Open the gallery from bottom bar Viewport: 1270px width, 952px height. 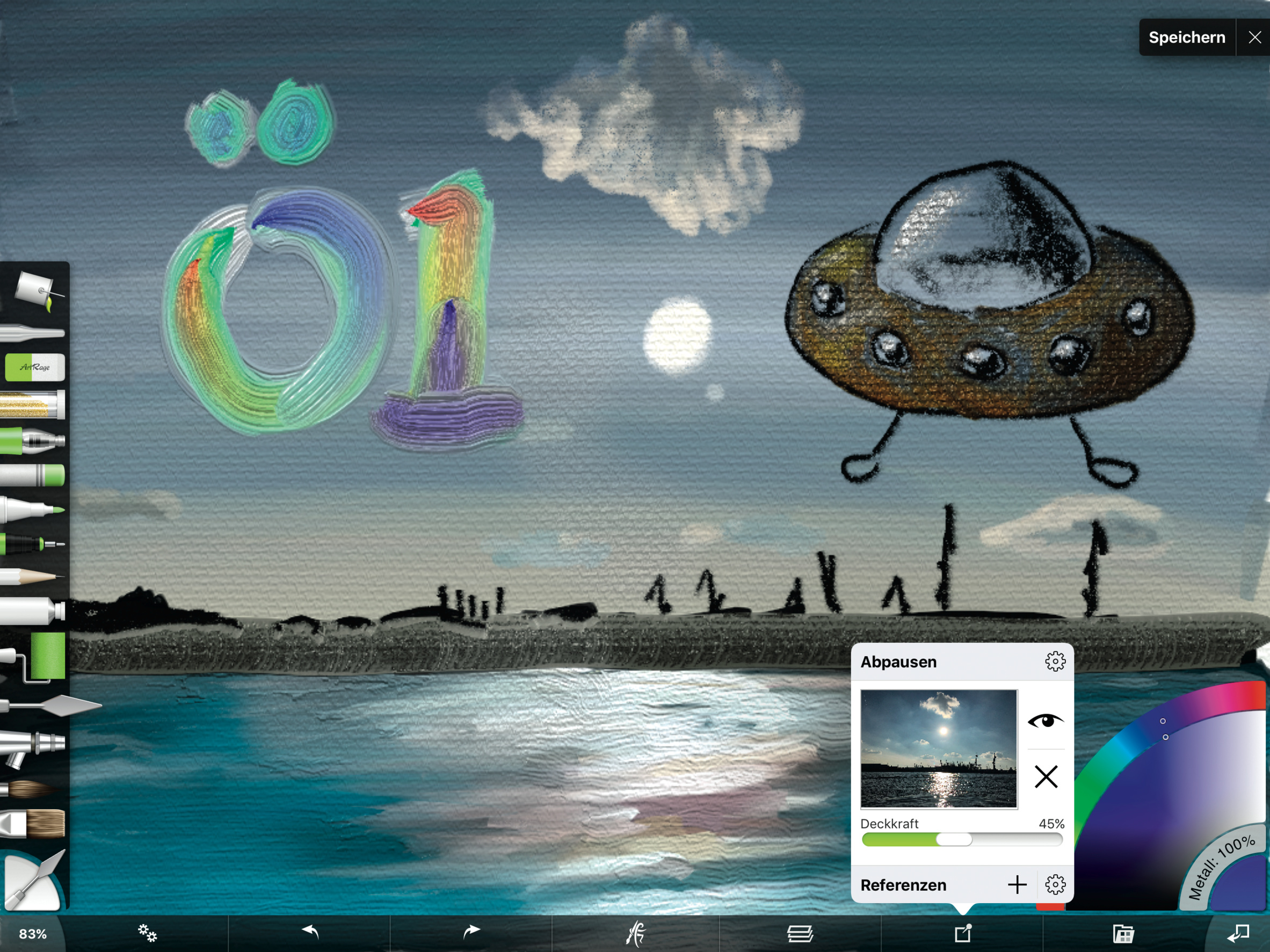point(1123,934)
